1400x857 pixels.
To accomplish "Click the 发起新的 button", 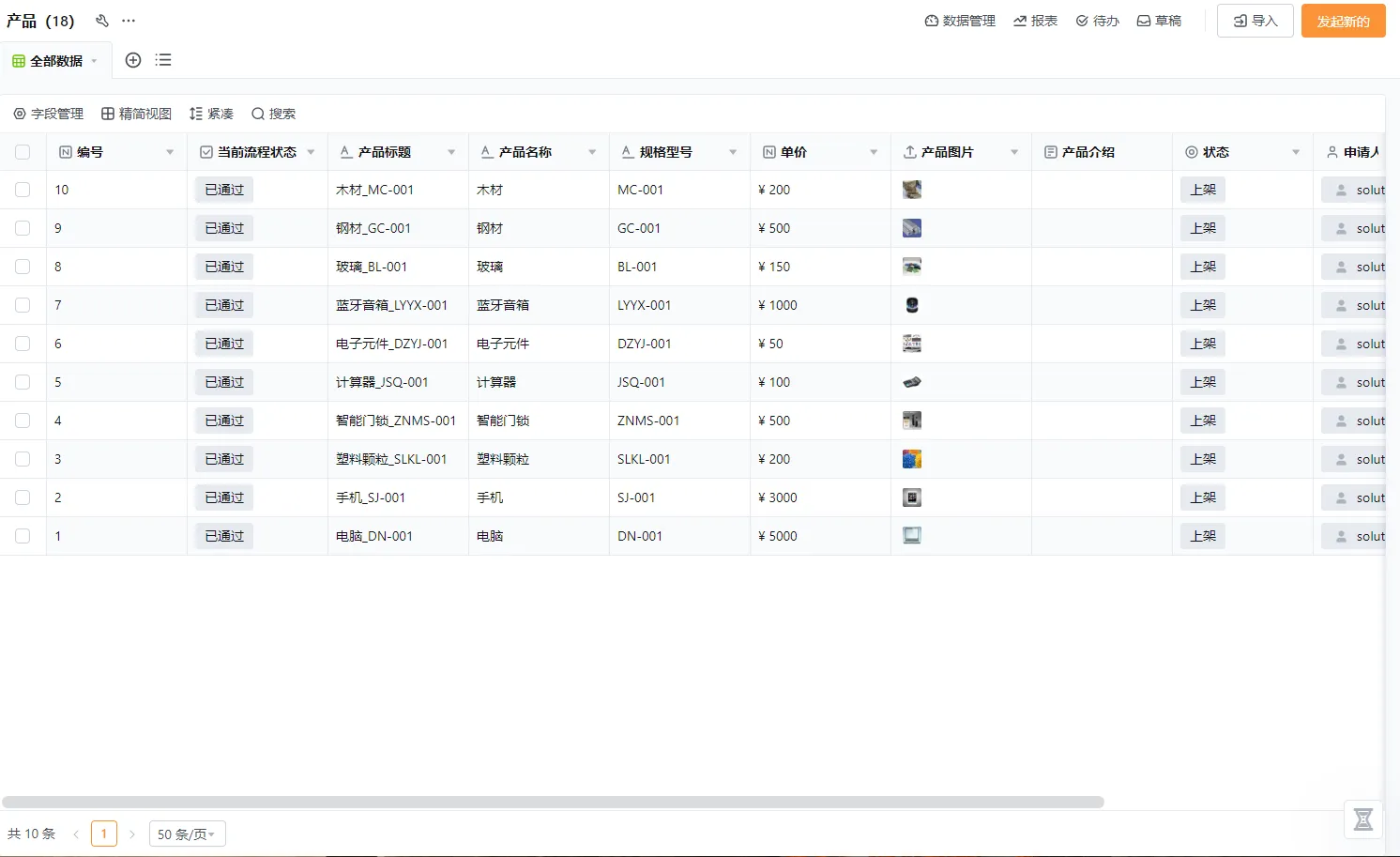I will point(1343,20).
